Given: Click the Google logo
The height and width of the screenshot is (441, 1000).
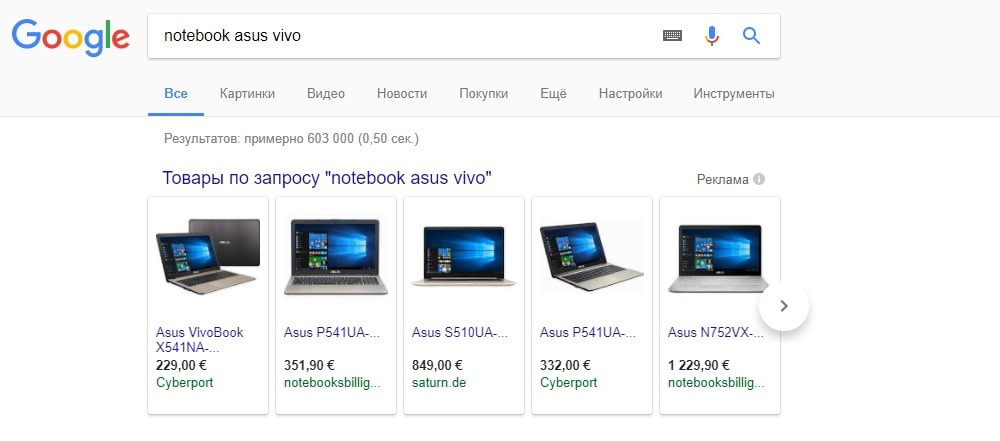Looking at the screenshot, I should point(71,37).
